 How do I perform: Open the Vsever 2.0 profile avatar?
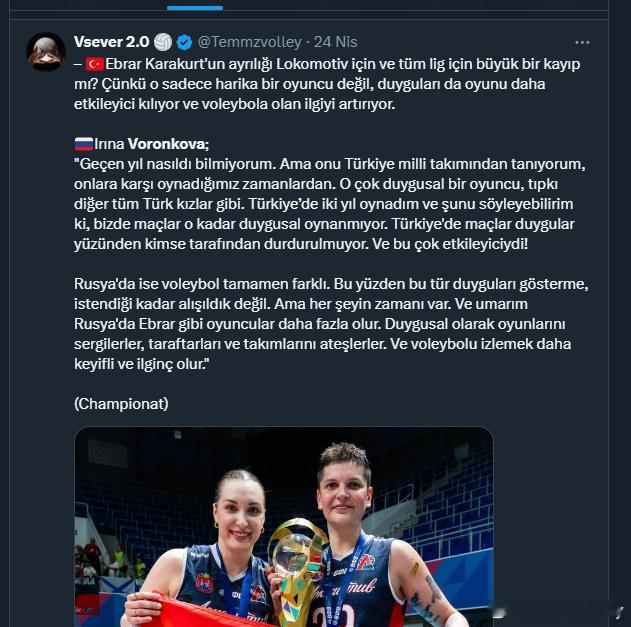click(x=46, y=52)
